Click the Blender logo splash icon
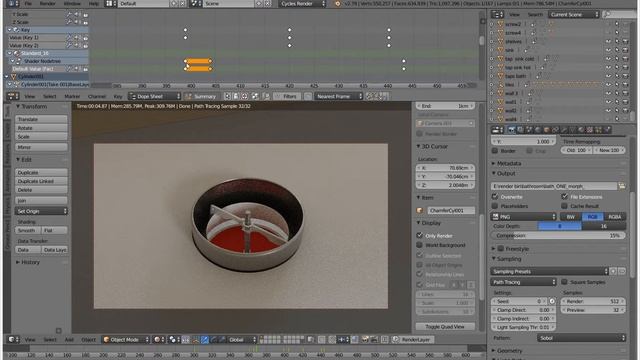The image size is (640, 360). 338,3
